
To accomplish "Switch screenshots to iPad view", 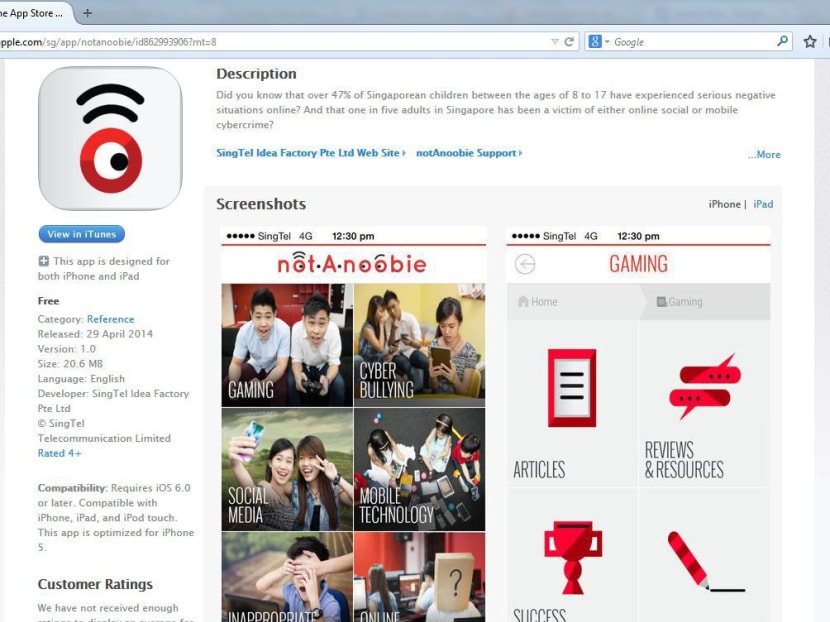I will (763, 204).
